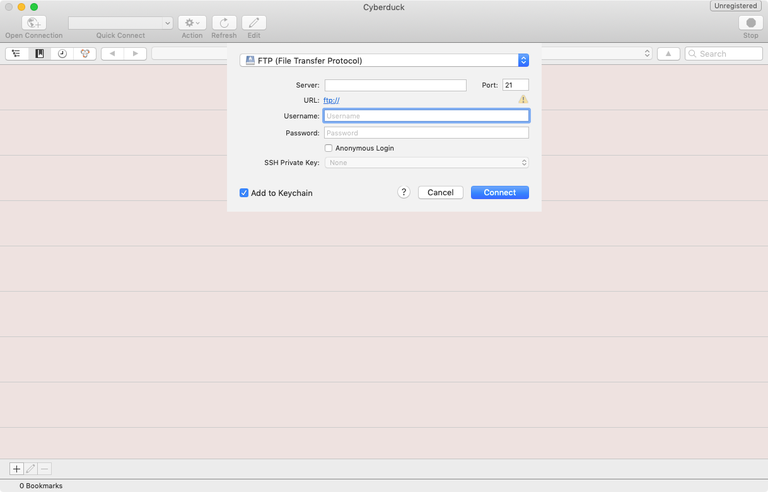The height and width of the screenshot is (492, 768).
Task: Show the Bookmarks view
Action: pyautogui.click(x=39, y=54)
